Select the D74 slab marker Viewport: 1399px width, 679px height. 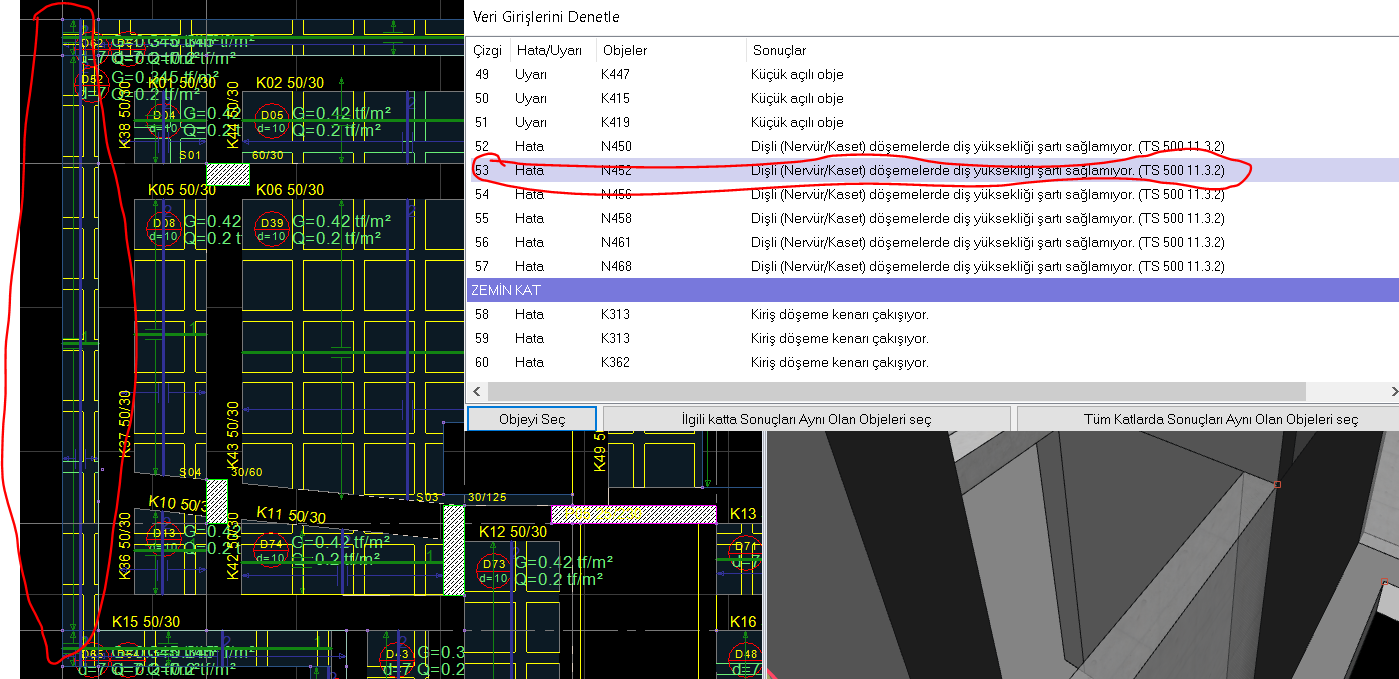tap(271, 551)
